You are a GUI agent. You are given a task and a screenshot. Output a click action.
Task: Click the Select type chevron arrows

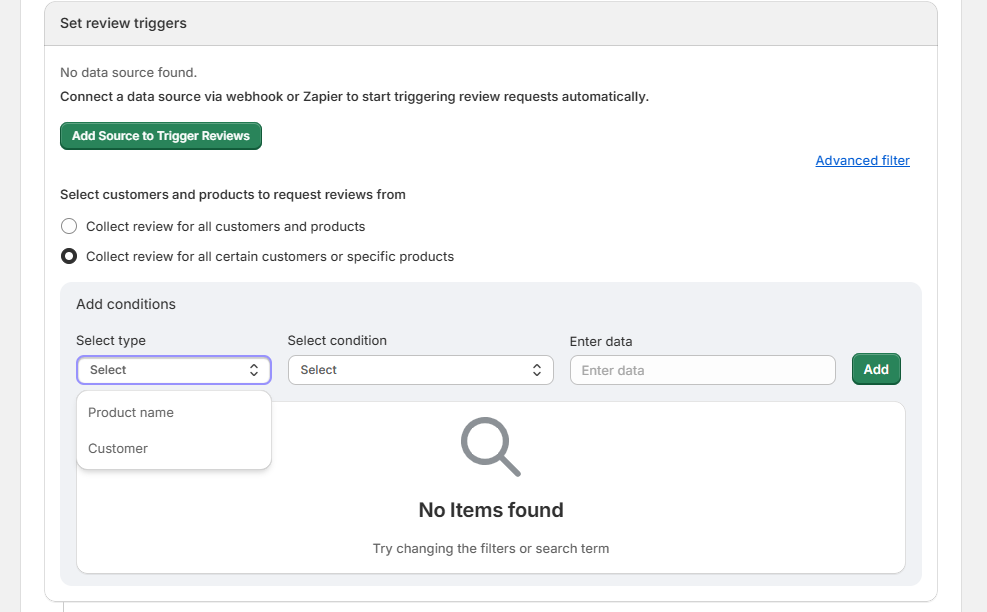254,370
